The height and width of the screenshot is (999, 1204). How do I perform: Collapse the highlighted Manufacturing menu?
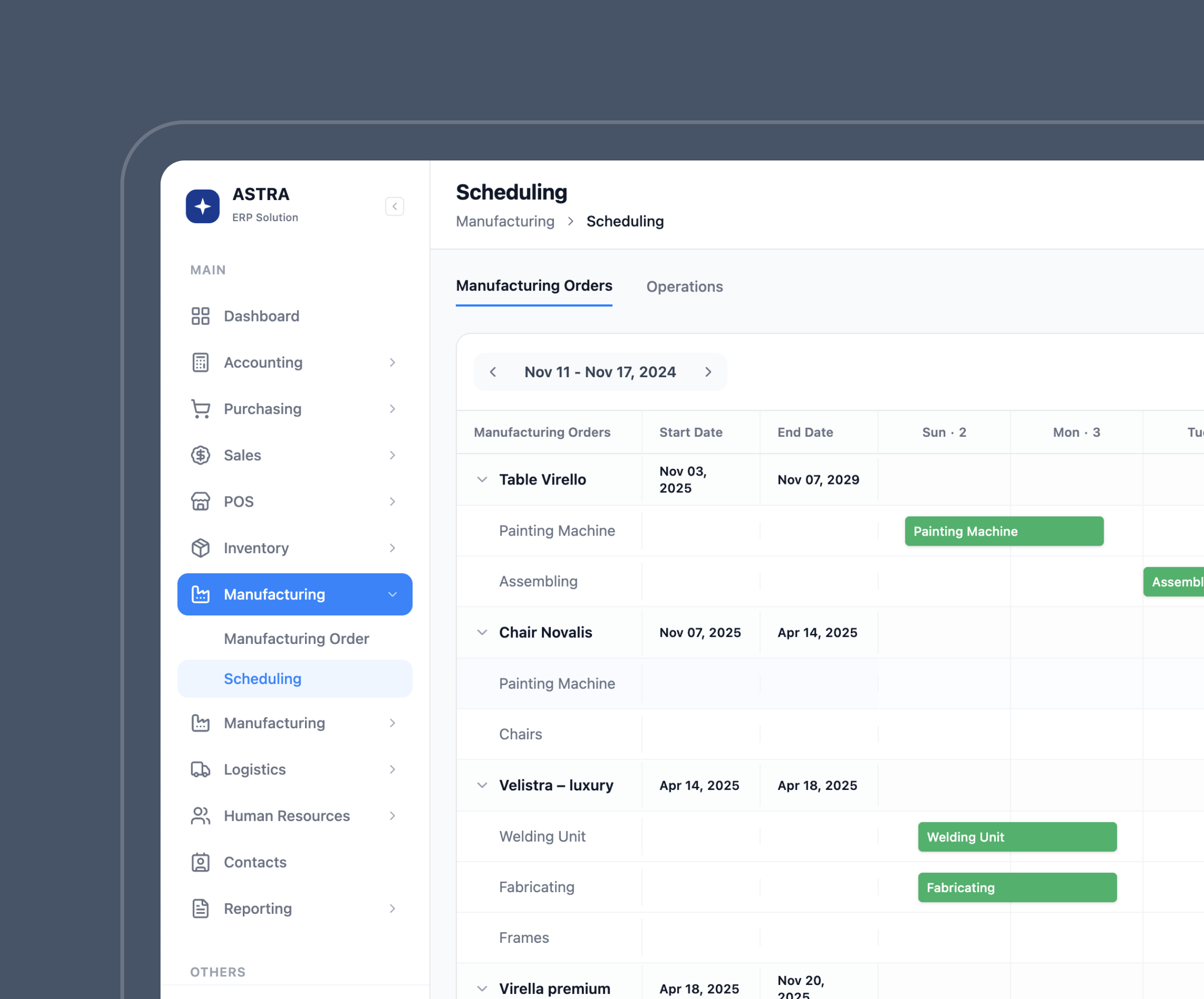(392, 594)
